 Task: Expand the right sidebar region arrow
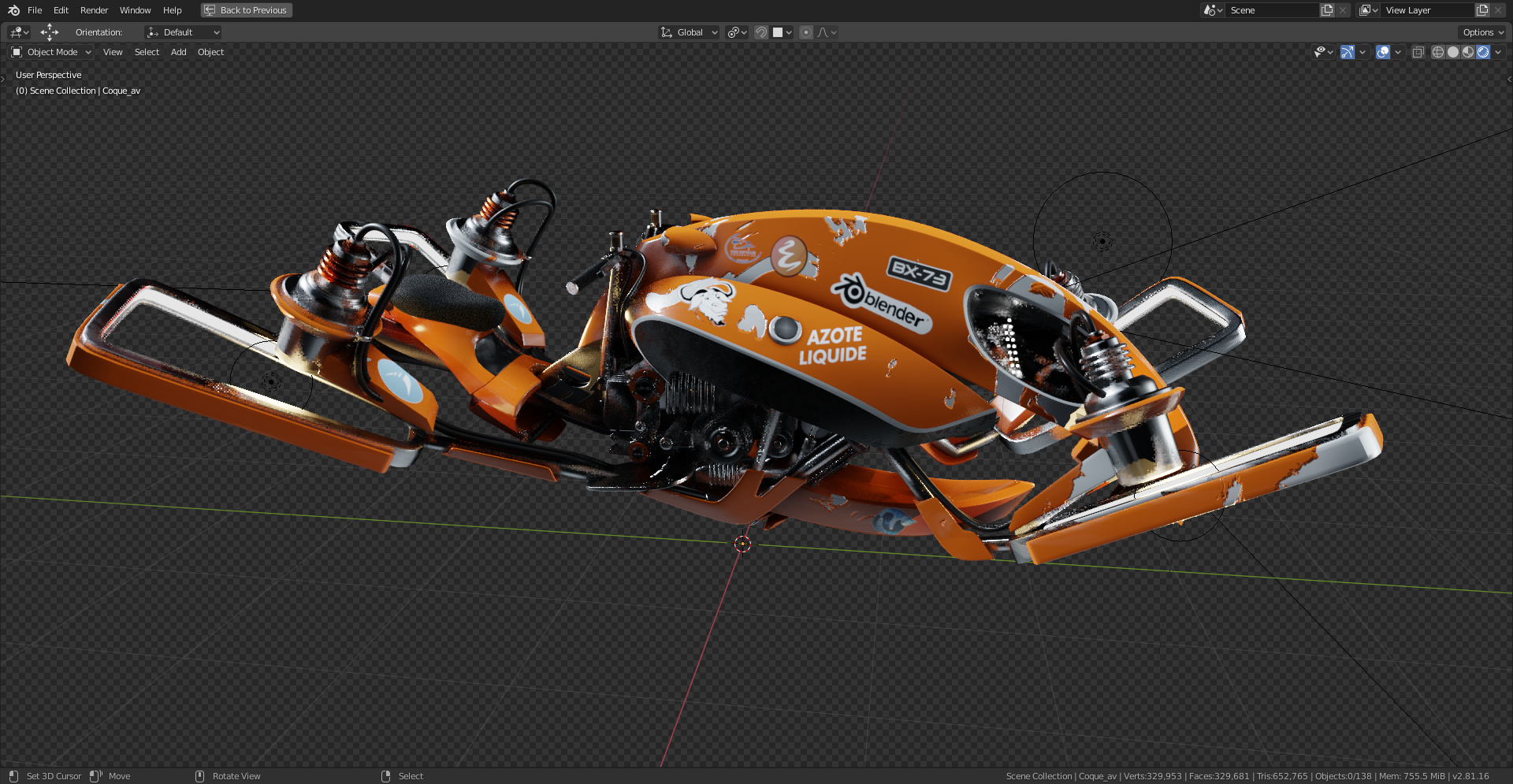(x=1509, y=79)
